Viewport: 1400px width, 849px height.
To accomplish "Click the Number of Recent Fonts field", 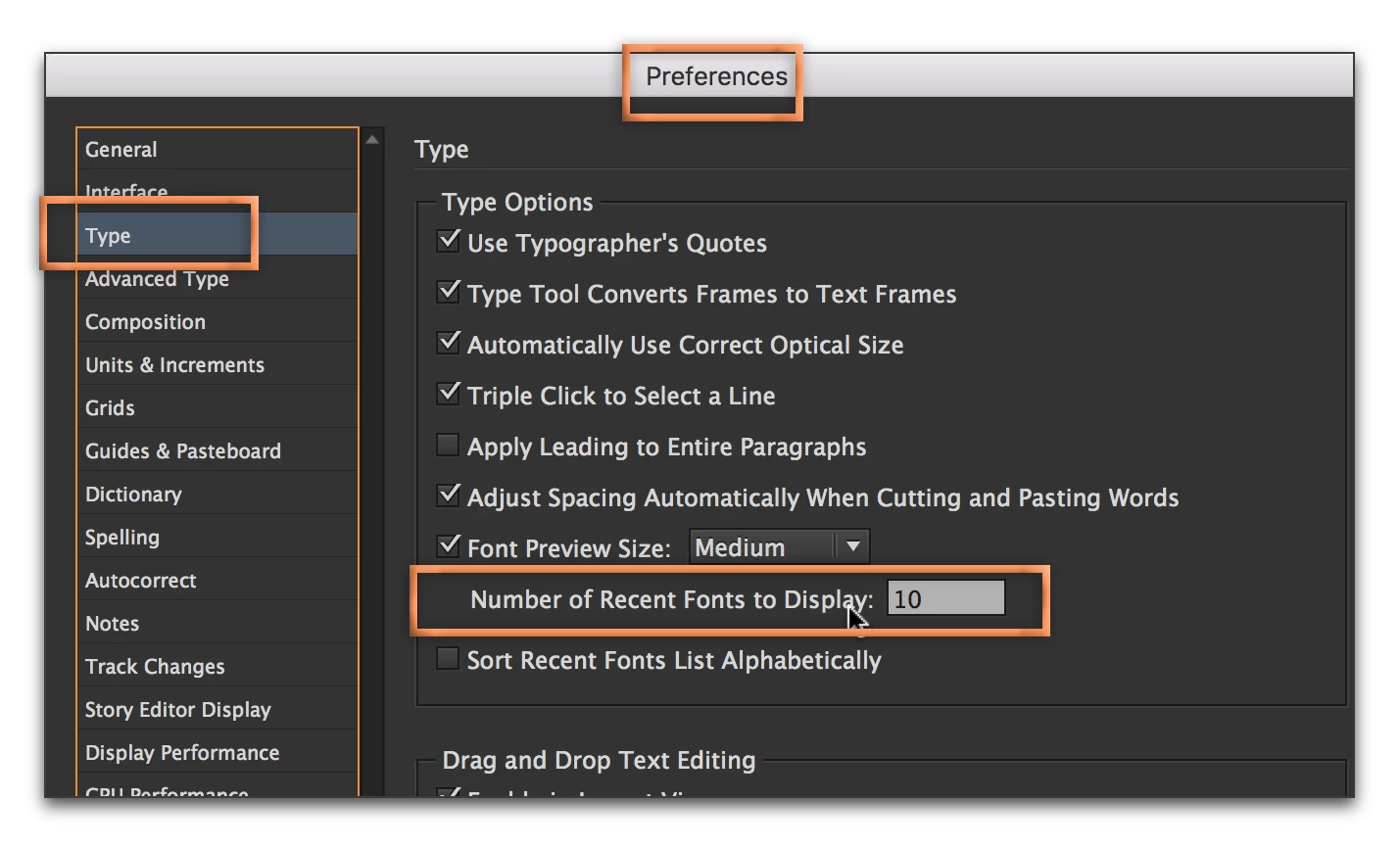I will (945, 598).
